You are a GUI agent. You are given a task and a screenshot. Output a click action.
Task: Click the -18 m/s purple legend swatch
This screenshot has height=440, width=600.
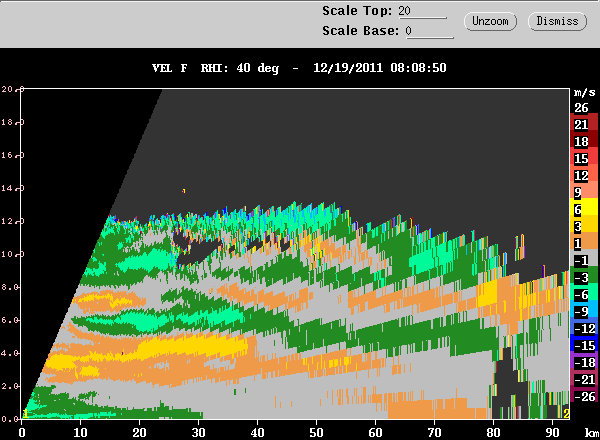pyautogui.click(x=584, y=360)
